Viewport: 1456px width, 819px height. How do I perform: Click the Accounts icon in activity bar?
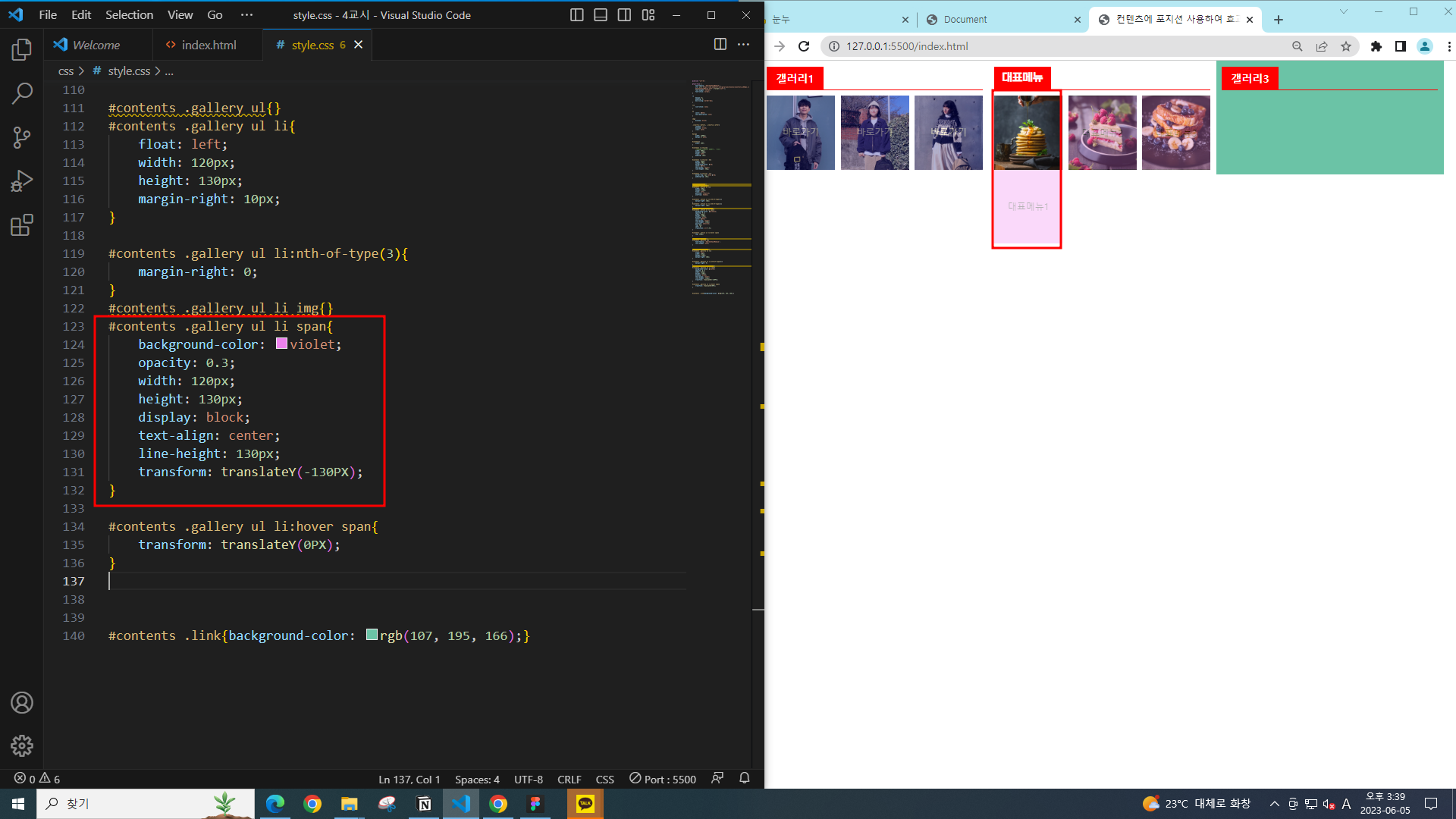22,703
